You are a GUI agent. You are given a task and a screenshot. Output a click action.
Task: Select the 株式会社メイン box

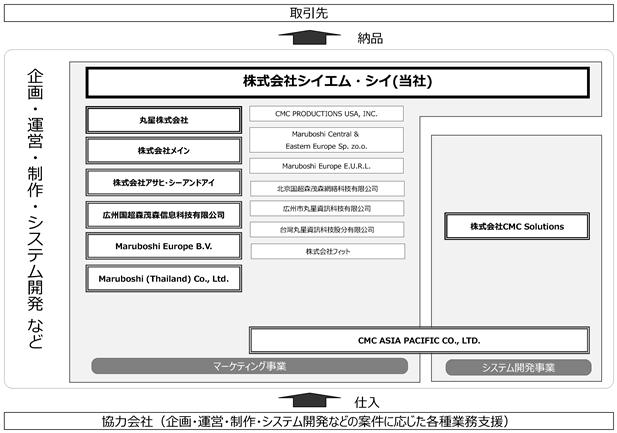[x=164, y=150]
